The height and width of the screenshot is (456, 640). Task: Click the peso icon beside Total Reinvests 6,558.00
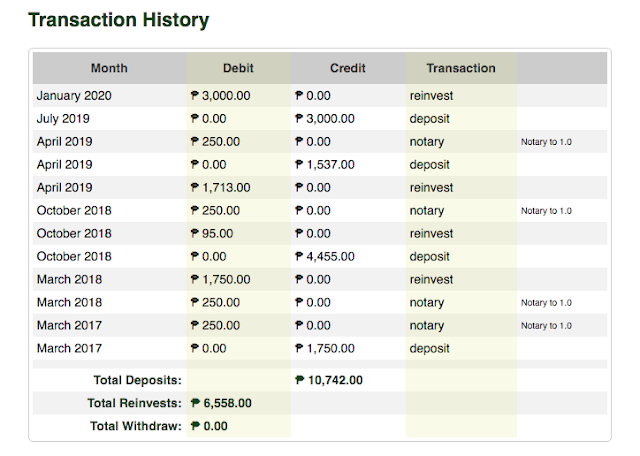pyautogui.click(x=195, y=403)
